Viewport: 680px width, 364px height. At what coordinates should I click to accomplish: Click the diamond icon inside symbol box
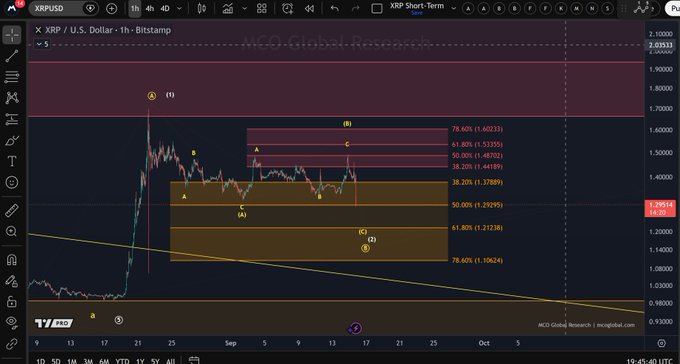point(90,8)
